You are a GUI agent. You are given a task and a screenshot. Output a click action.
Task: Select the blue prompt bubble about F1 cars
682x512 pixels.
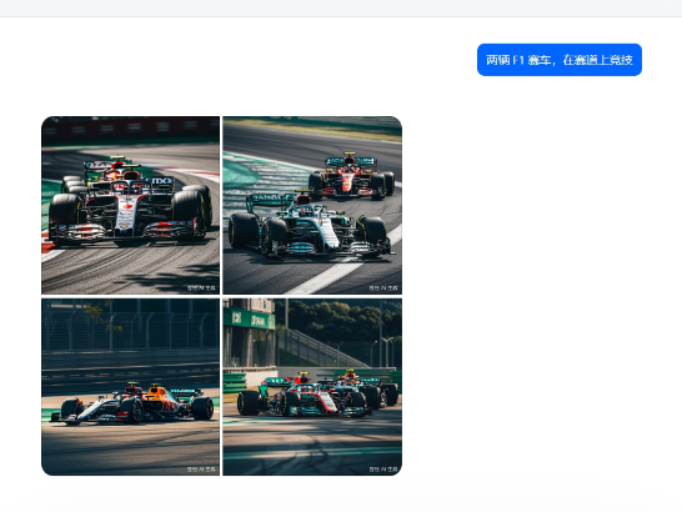click(x=559, y=60)
